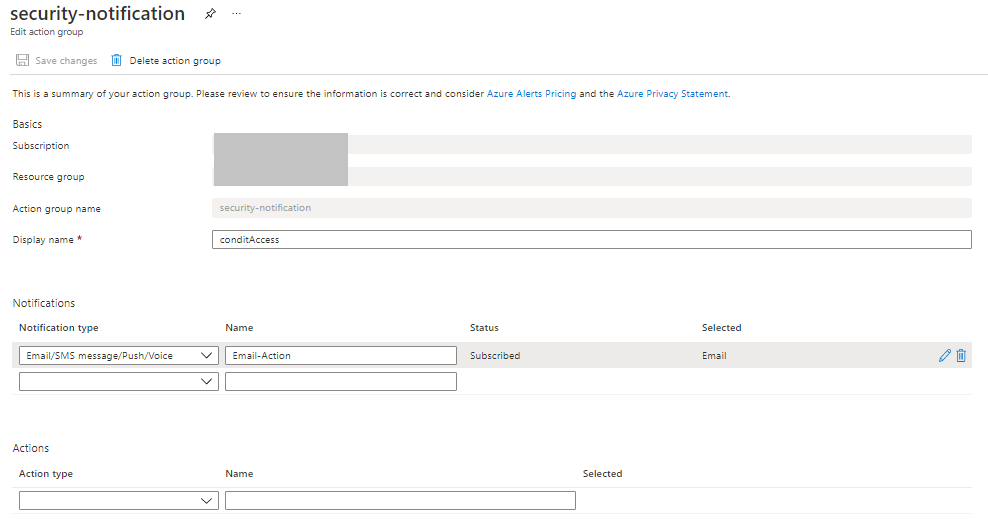Click the Email value under Selected column
The height and width of the screenshot is (525, 988).
tap(714, 356)
